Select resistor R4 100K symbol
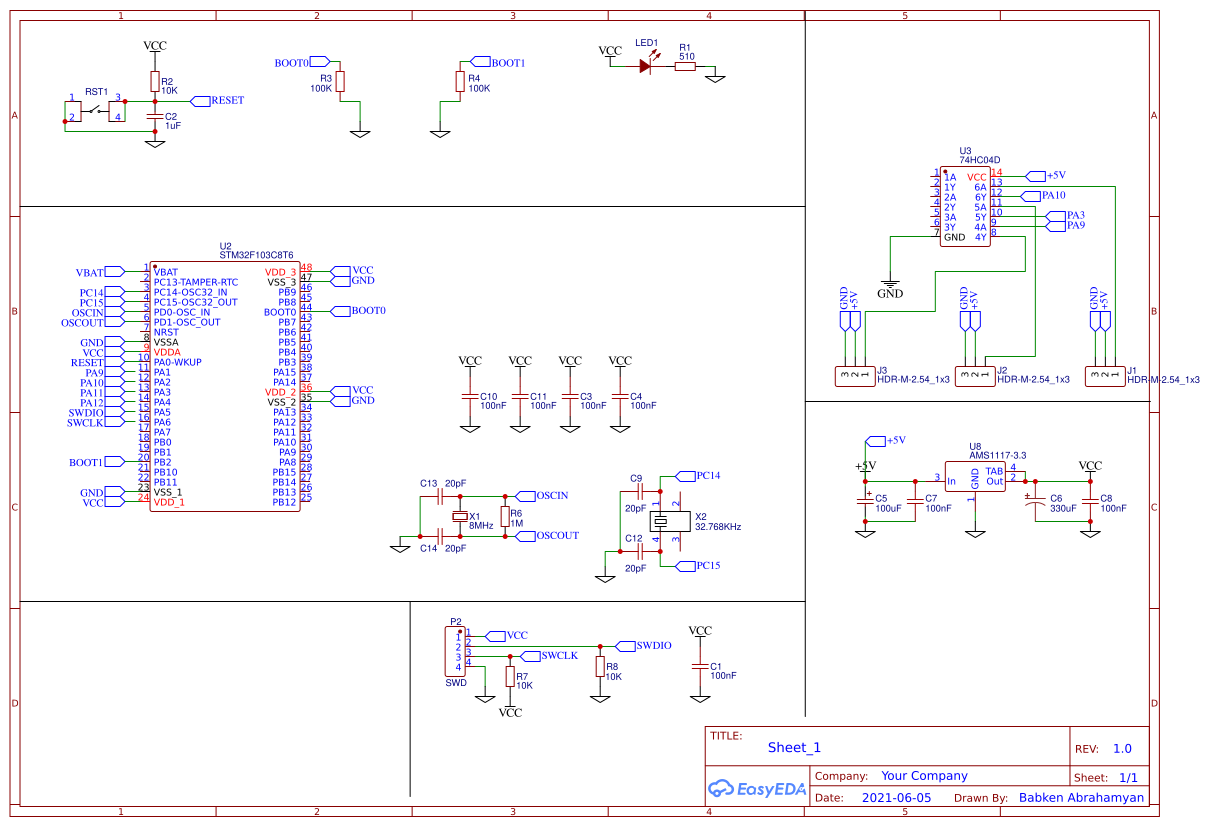Viewport: 1210px width, 827px height. (x=460, y=81)
